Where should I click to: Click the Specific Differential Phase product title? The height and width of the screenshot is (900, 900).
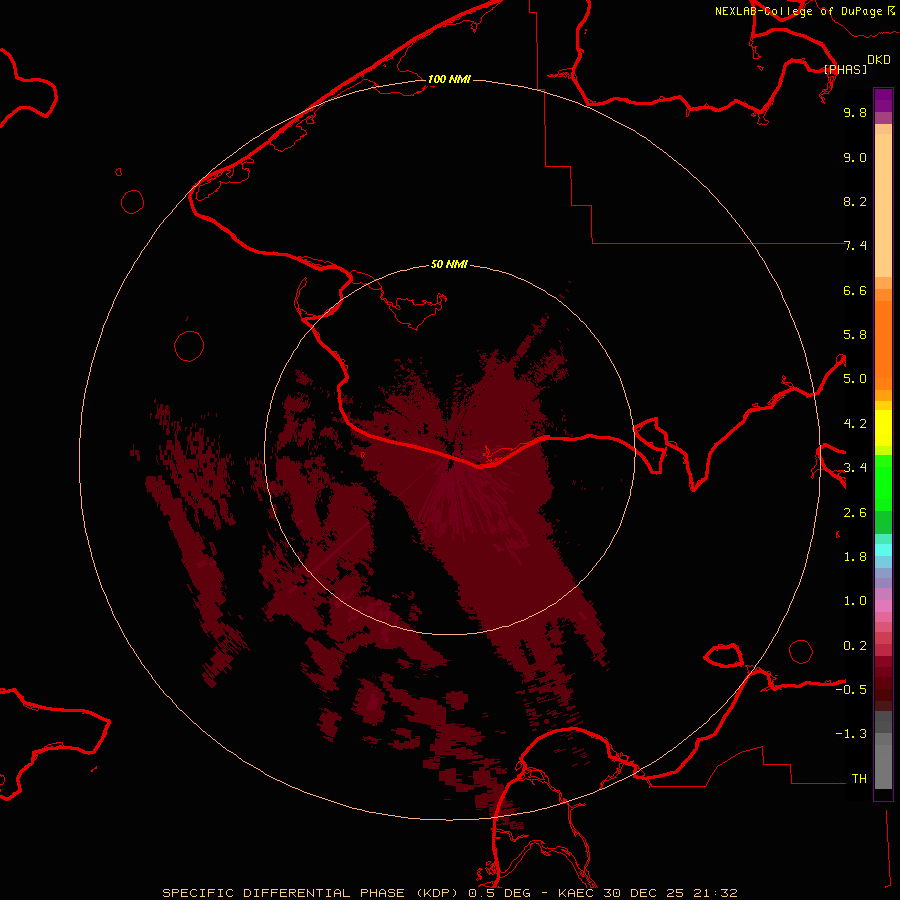313,893
